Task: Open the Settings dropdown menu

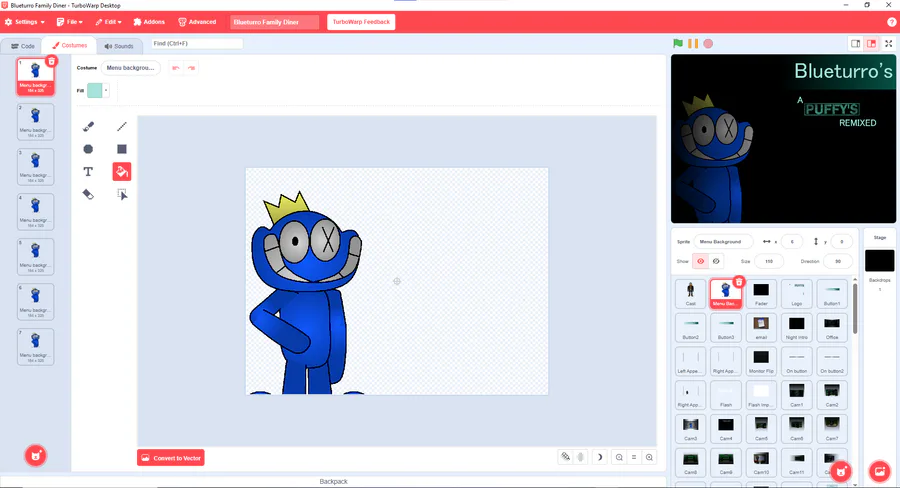Action: [x=25, y=22]
